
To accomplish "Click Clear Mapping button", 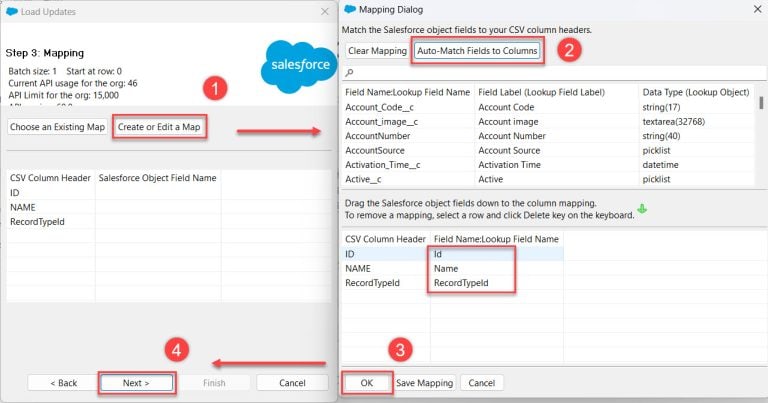I will point(377,51).
